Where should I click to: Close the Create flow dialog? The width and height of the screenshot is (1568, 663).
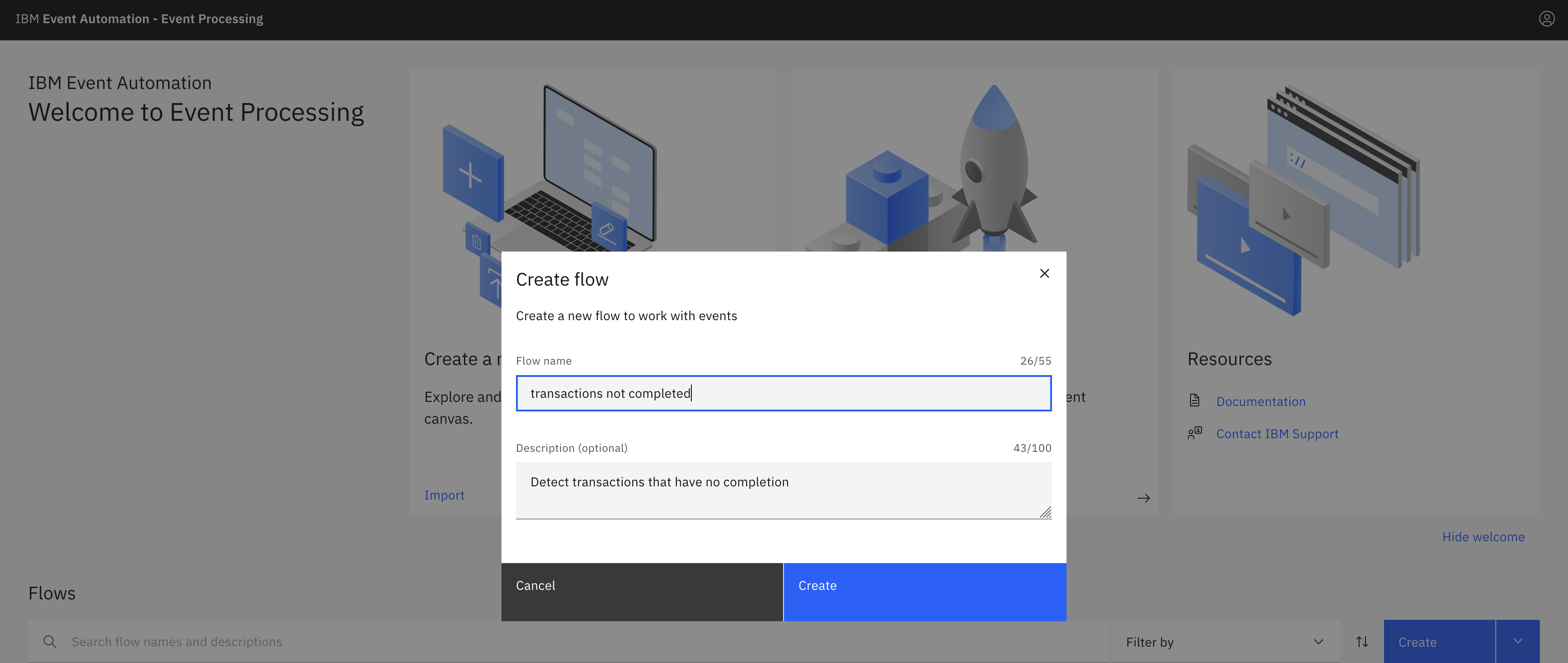[1044, 274]
